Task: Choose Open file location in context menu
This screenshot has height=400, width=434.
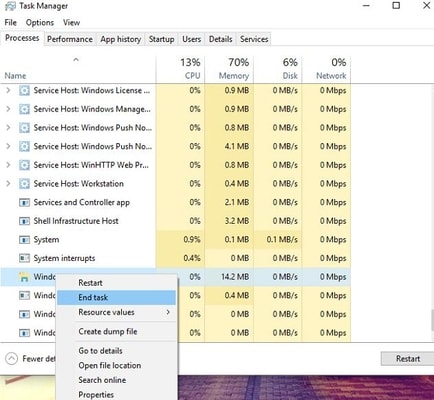Action: click(x=116, y=365)
